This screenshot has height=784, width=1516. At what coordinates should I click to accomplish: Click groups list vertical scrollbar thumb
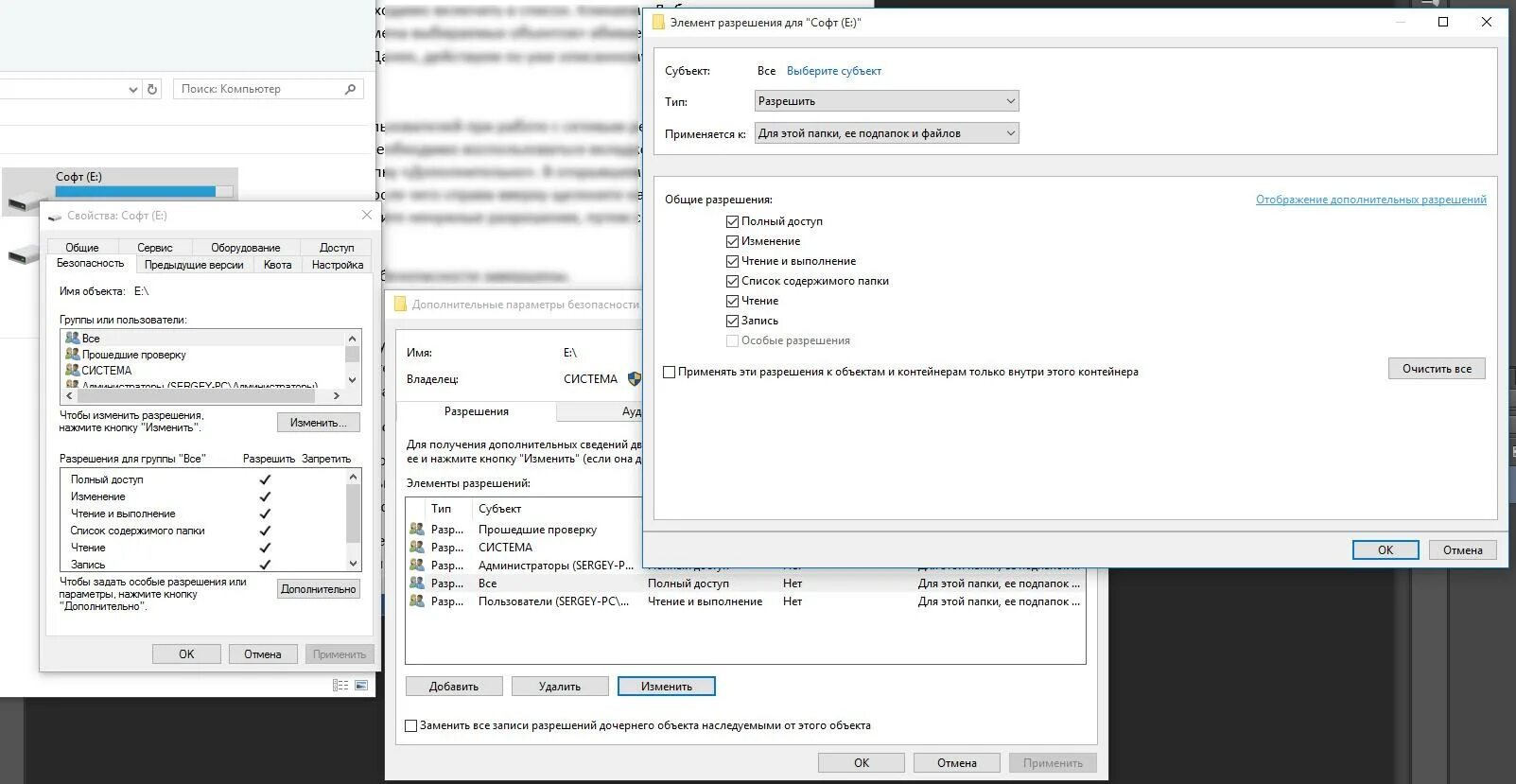tap(353, 354)
